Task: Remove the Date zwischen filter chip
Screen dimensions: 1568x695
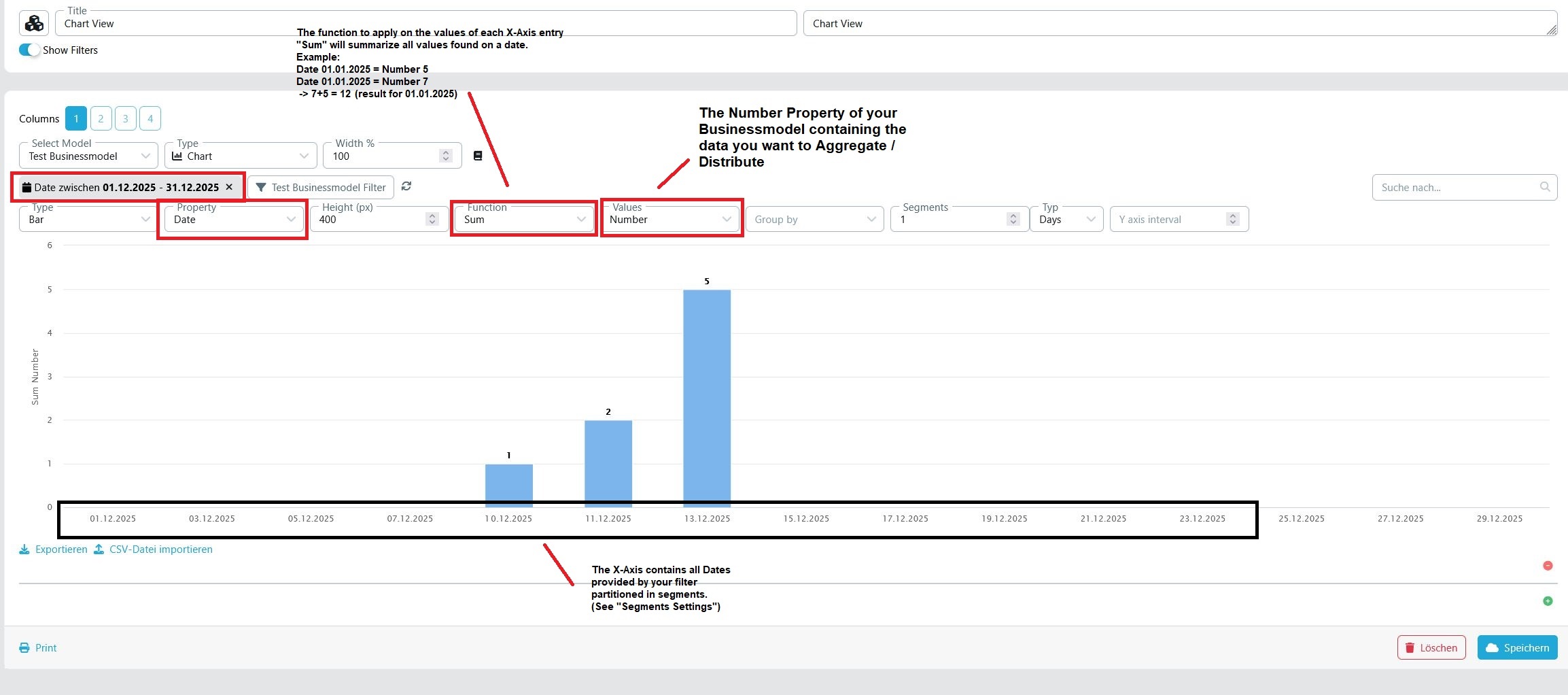Action: pos(228,186)
